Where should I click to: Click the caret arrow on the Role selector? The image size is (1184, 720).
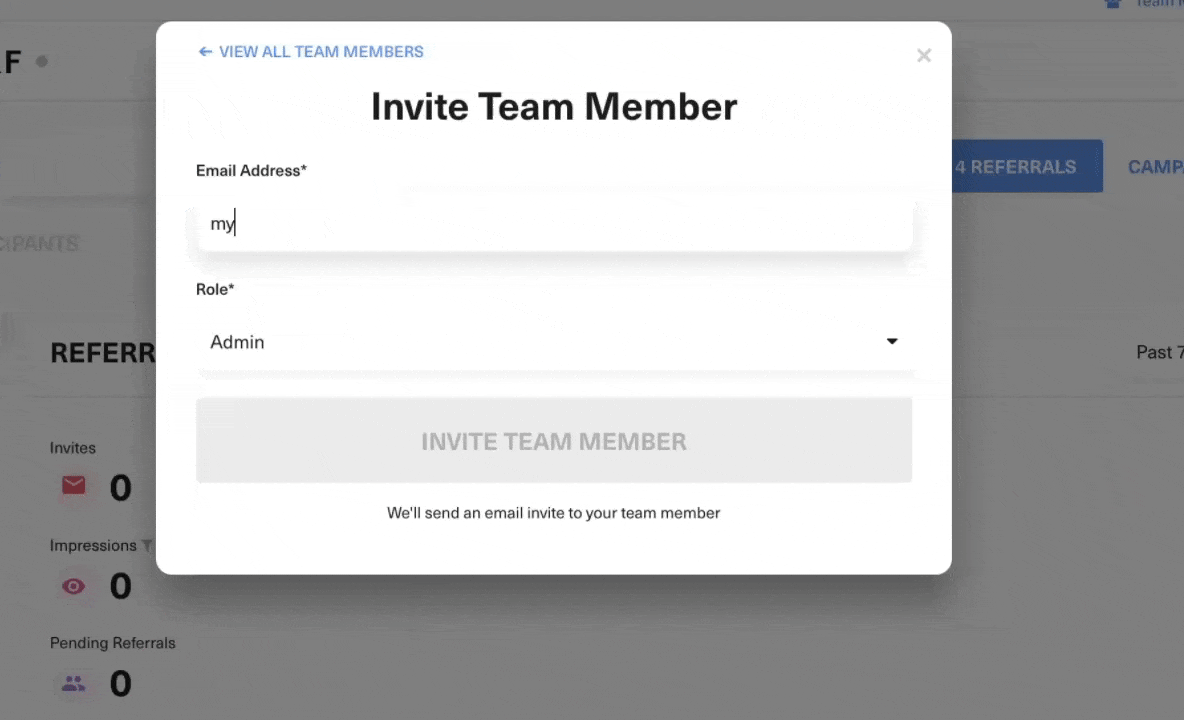point(891,341)
